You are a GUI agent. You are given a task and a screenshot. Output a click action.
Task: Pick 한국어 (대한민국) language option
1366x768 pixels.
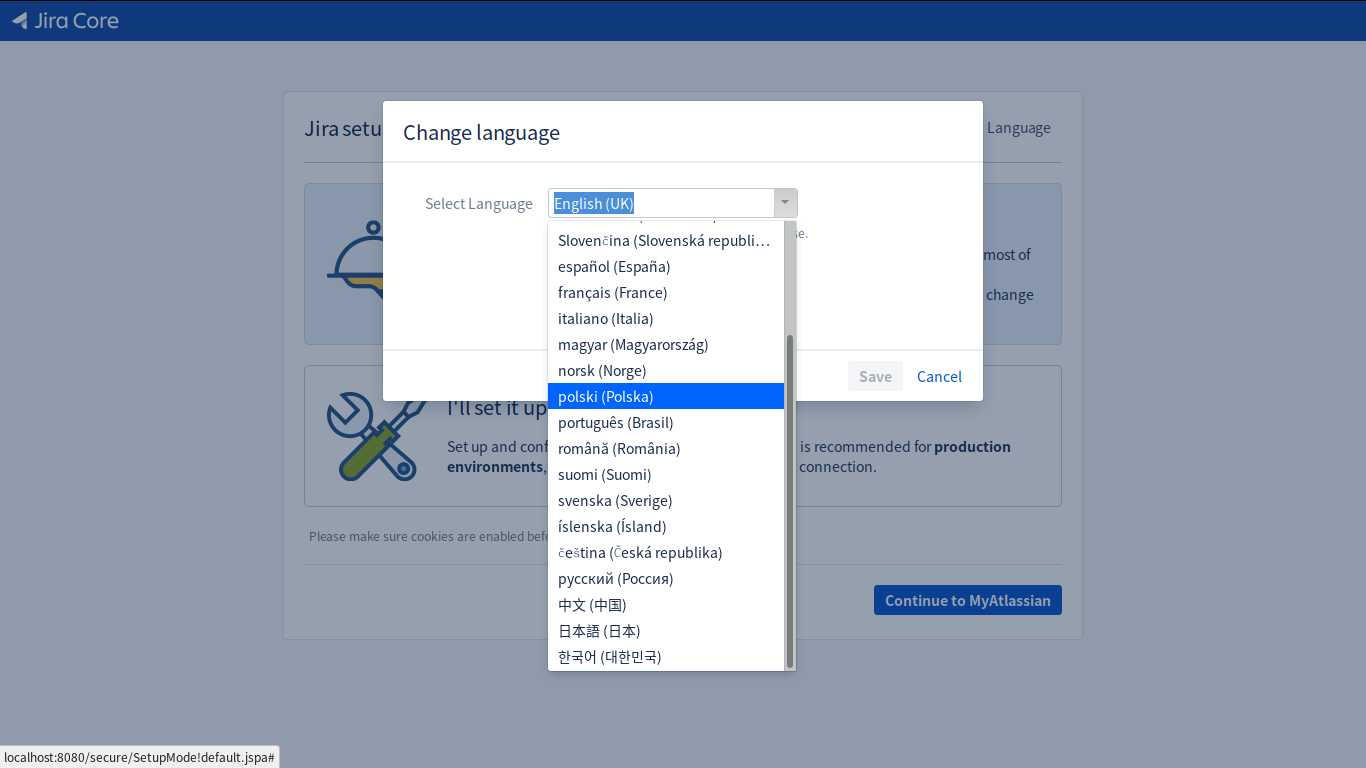click(x=666, y=656)
